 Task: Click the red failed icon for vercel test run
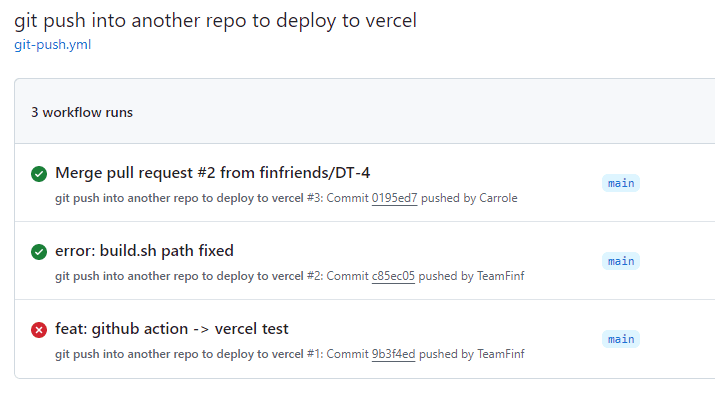pos(39,330)
